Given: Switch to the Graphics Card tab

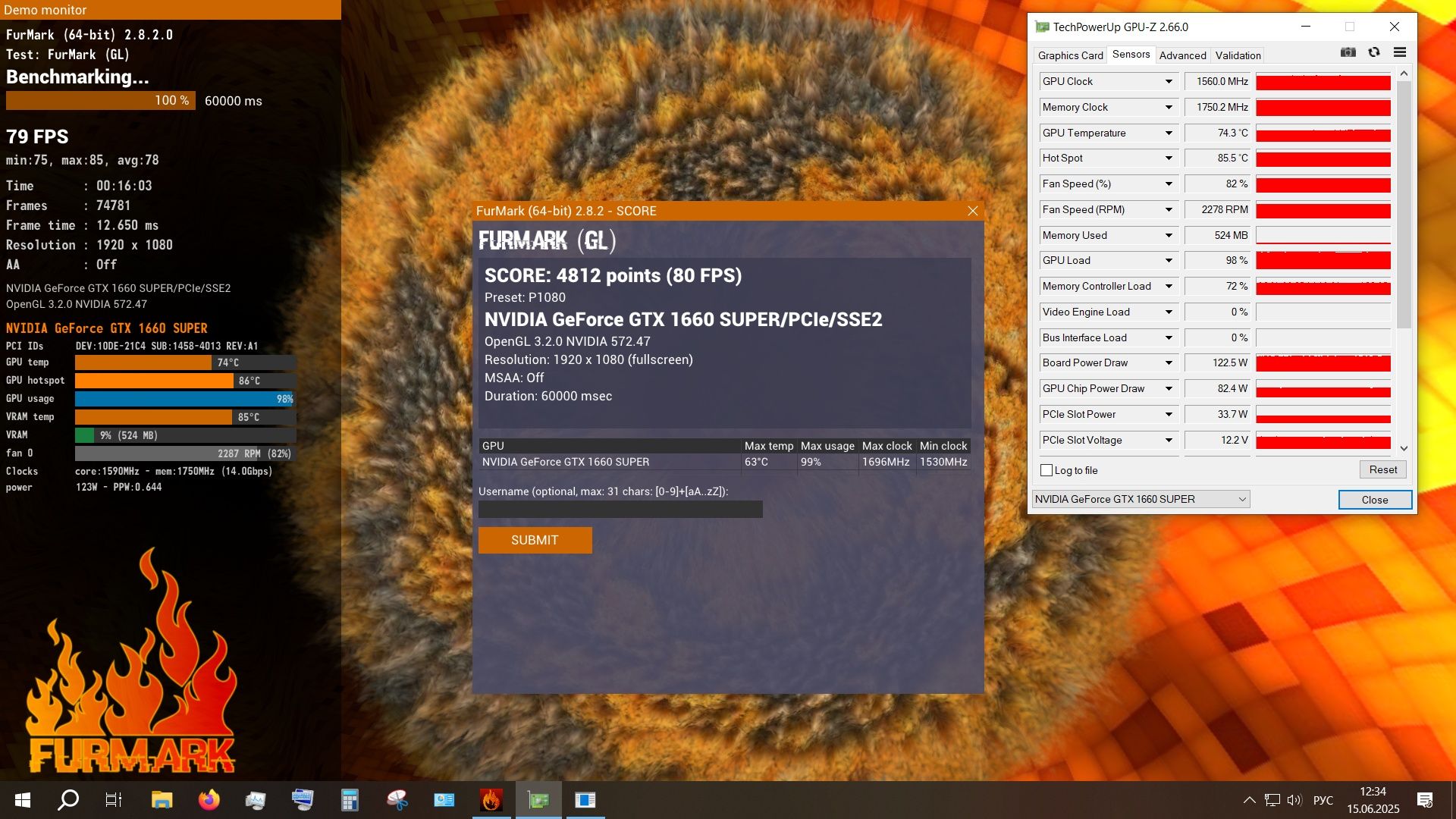Looking at the screenshot, I should (x=1070, y=55).
